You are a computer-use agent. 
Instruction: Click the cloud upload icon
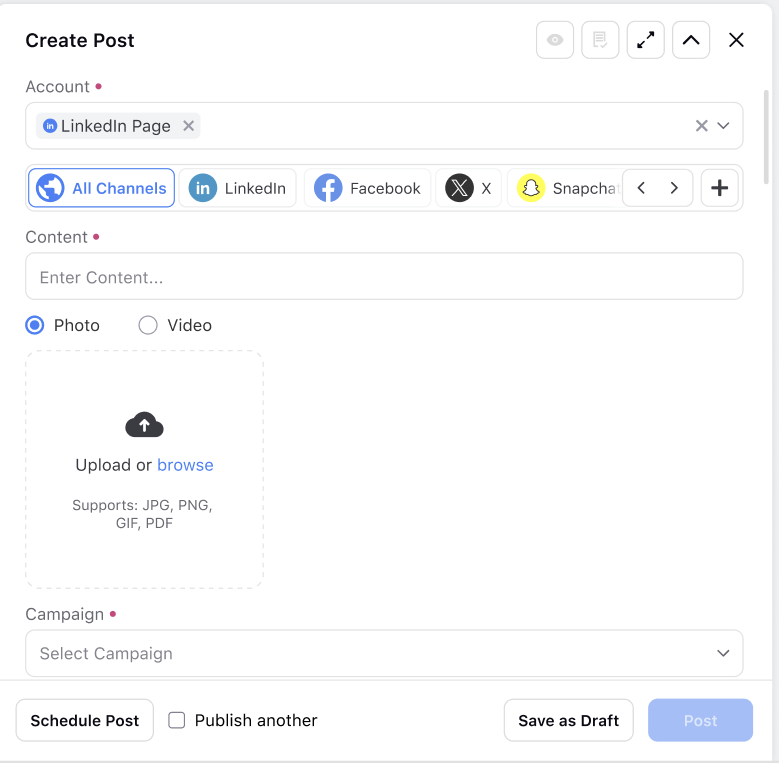(x=144, y=425)
